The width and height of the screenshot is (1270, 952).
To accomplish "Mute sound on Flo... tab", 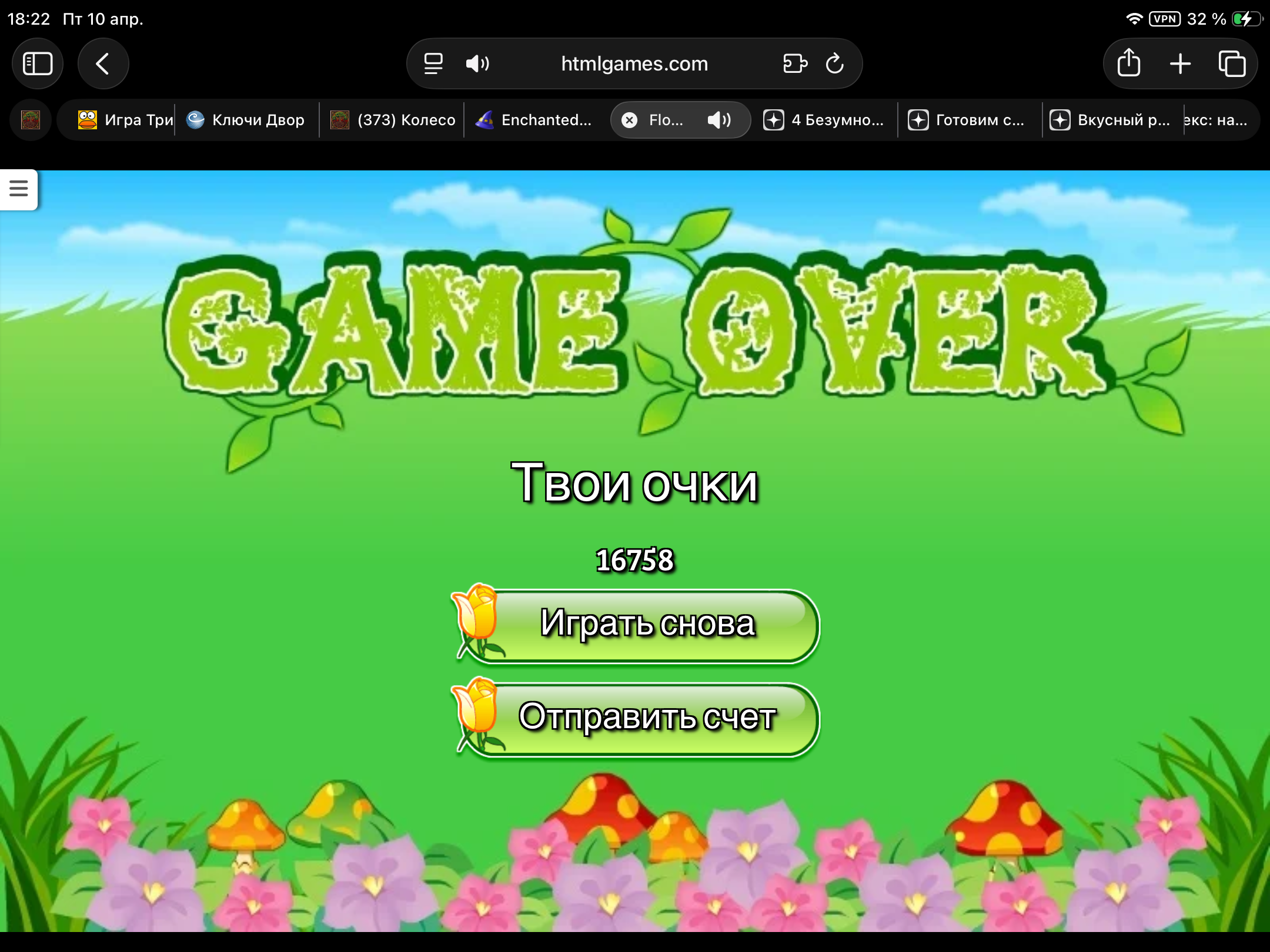I will pos(718,120).
